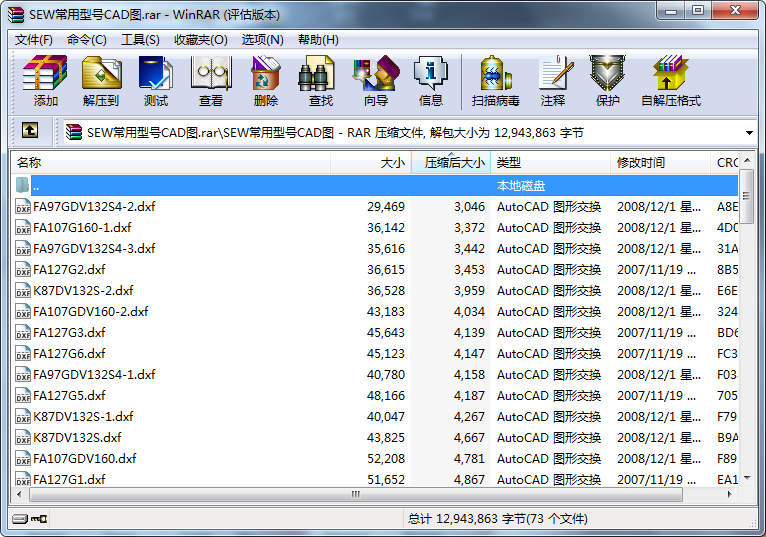
Task: Click size value 52,208
Action: (386, 459)
